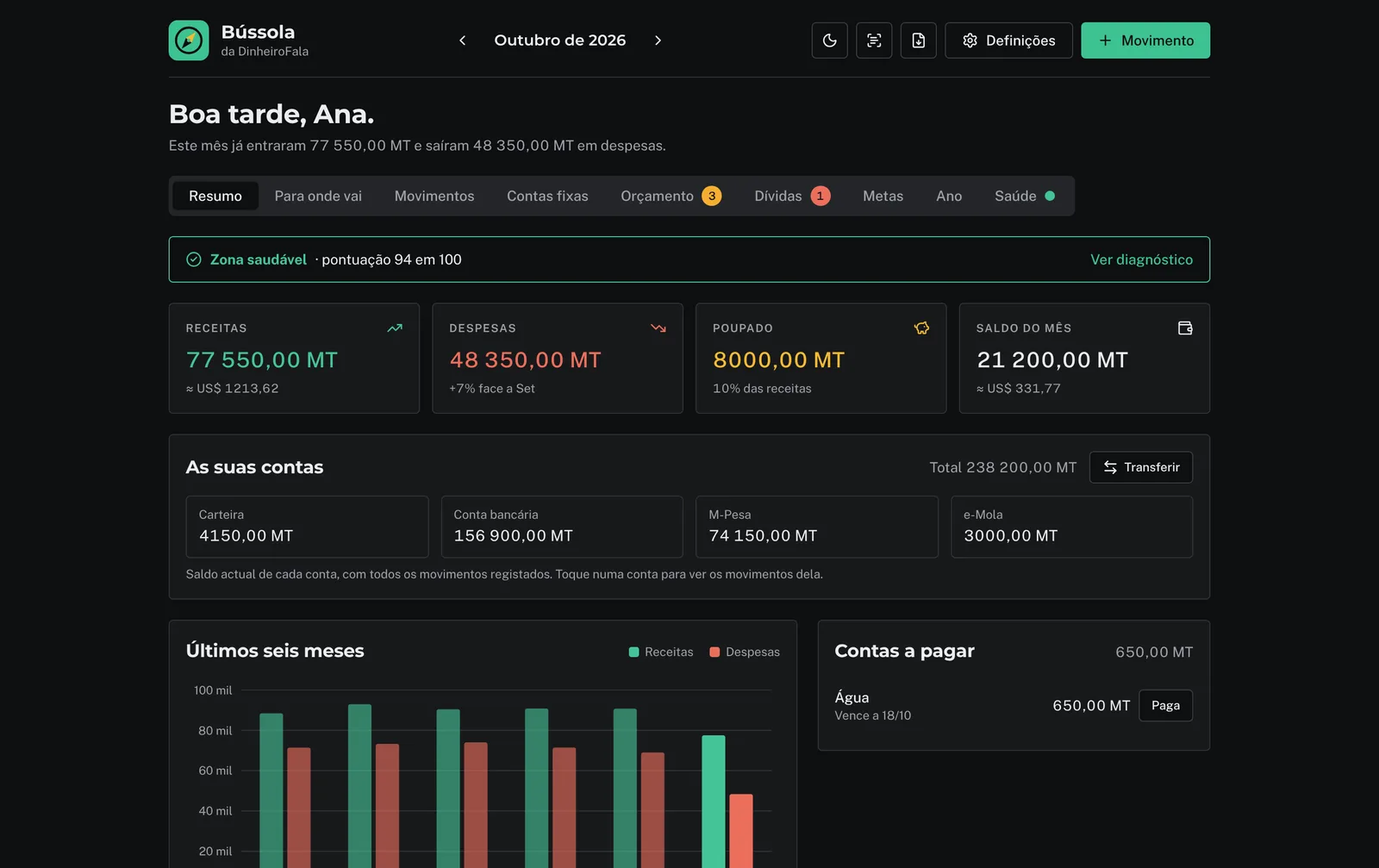Screen dimensions: 1379x868
Task: Click the Receitas trending-up icon
Action: point(395,328)
